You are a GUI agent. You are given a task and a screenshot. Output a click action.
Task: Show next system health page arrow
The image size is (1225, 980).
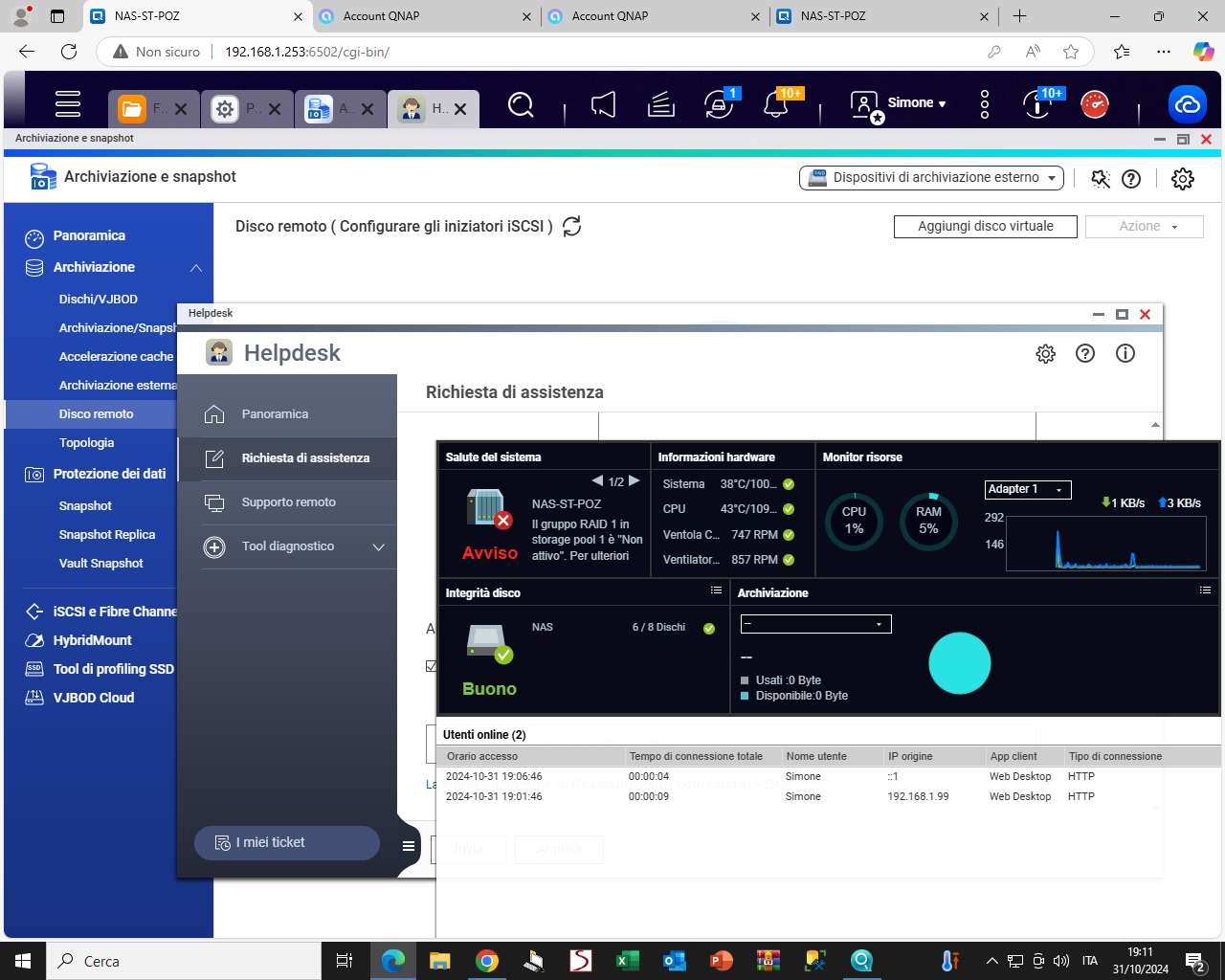pyautogui.click(x=635, y=480)
